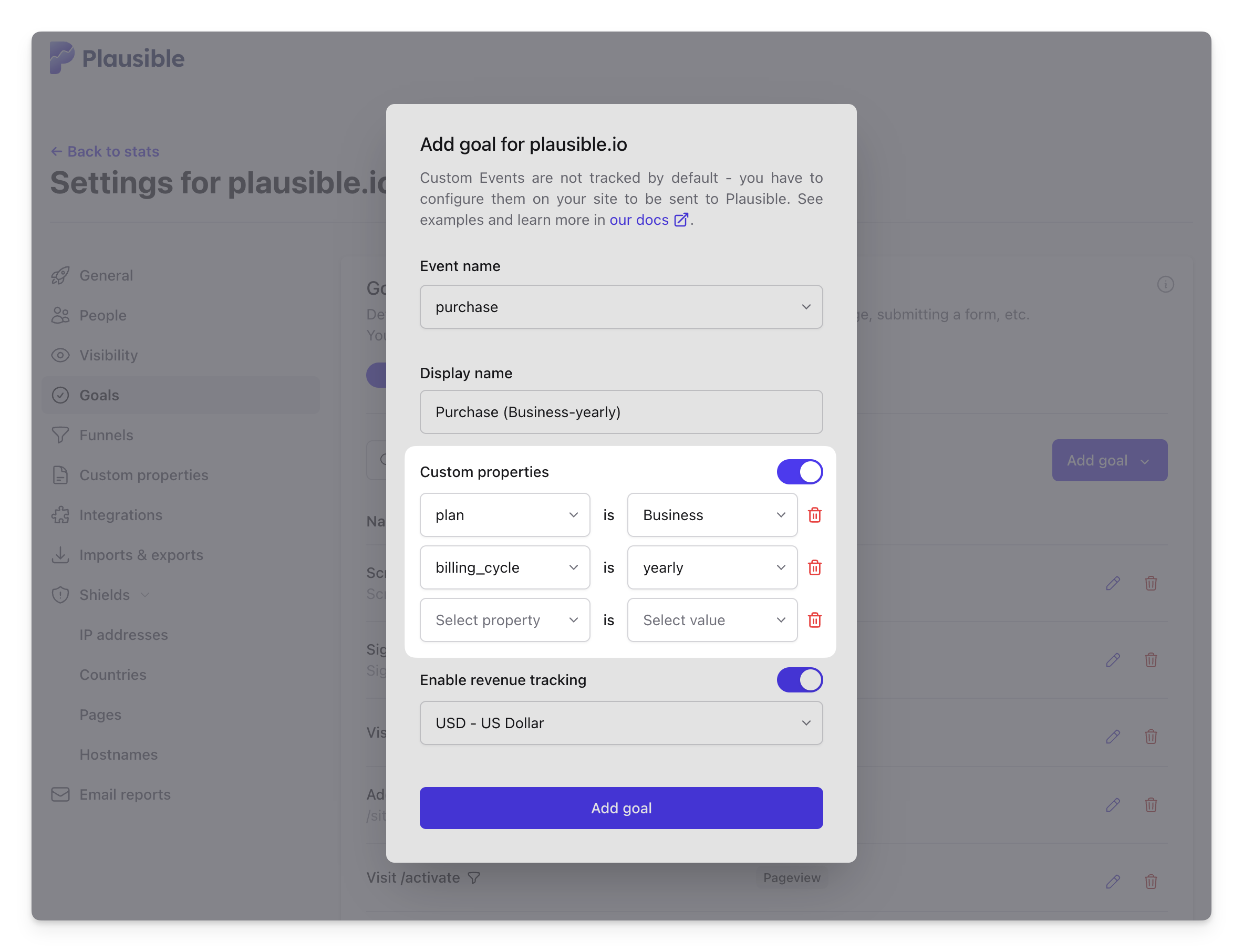Open Custom properties from the sidebar
This screenshot has height=952, width=1243.
(143, 475)
